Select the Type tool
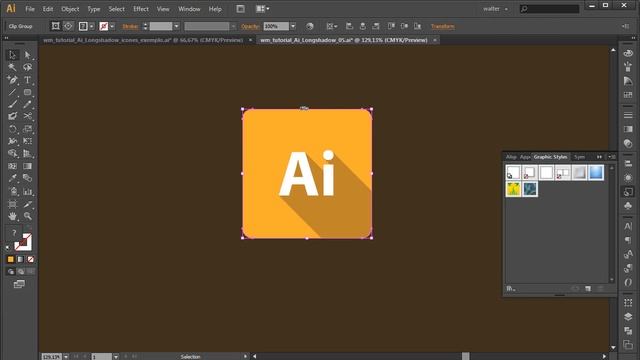The height and width of the screenshot is (360, 640). [x=27, y=80]
